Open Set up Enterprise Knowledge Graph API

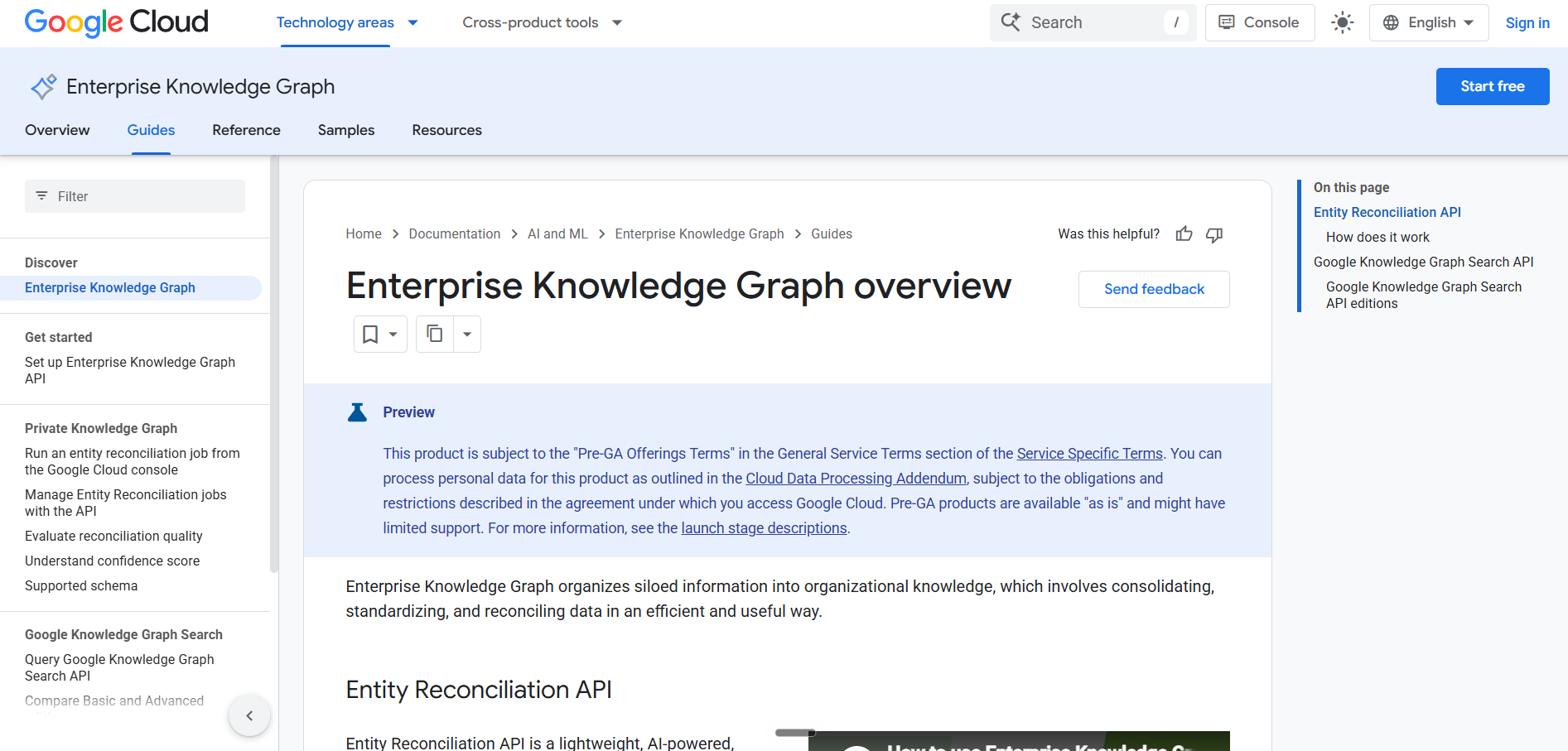coord(130,370)
